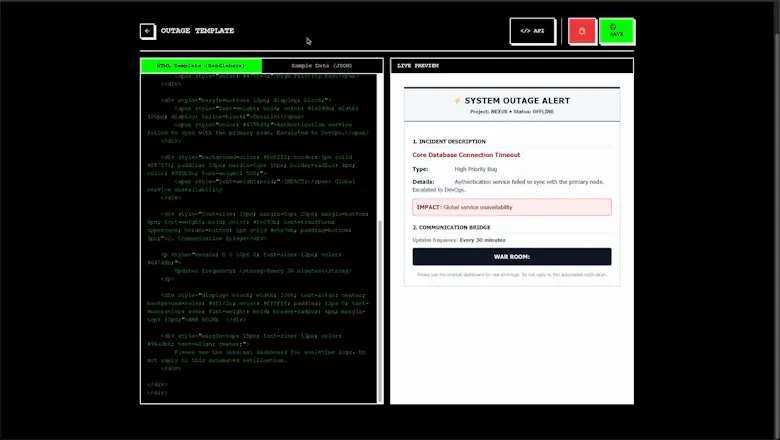Click the lightning bolt icon in alert header
780x440 pixels.
tap(457, 100)
